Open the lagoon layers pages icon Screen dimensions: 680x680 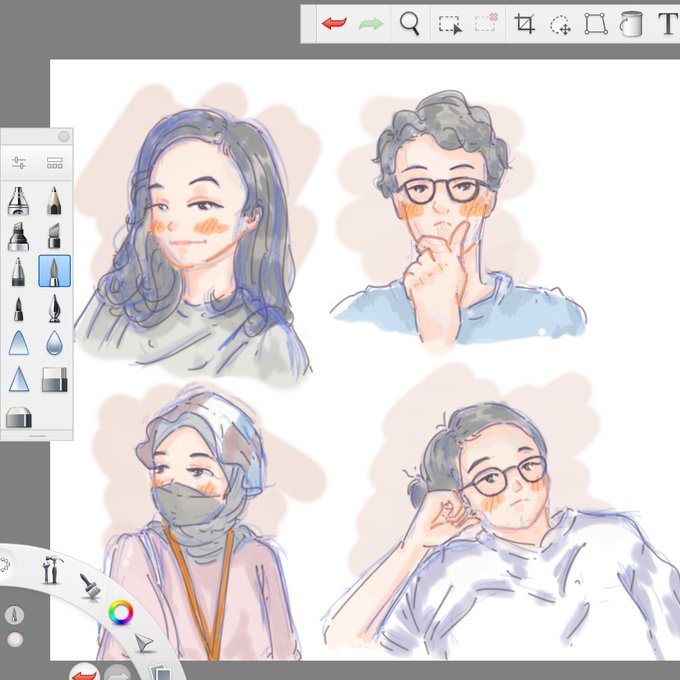[x=161, y=673]
